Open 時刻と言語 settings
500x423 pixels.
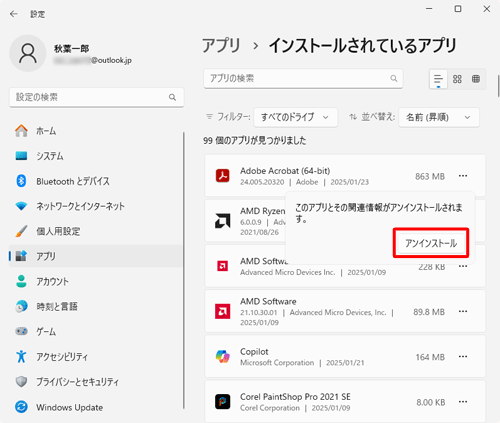point(96,306)
